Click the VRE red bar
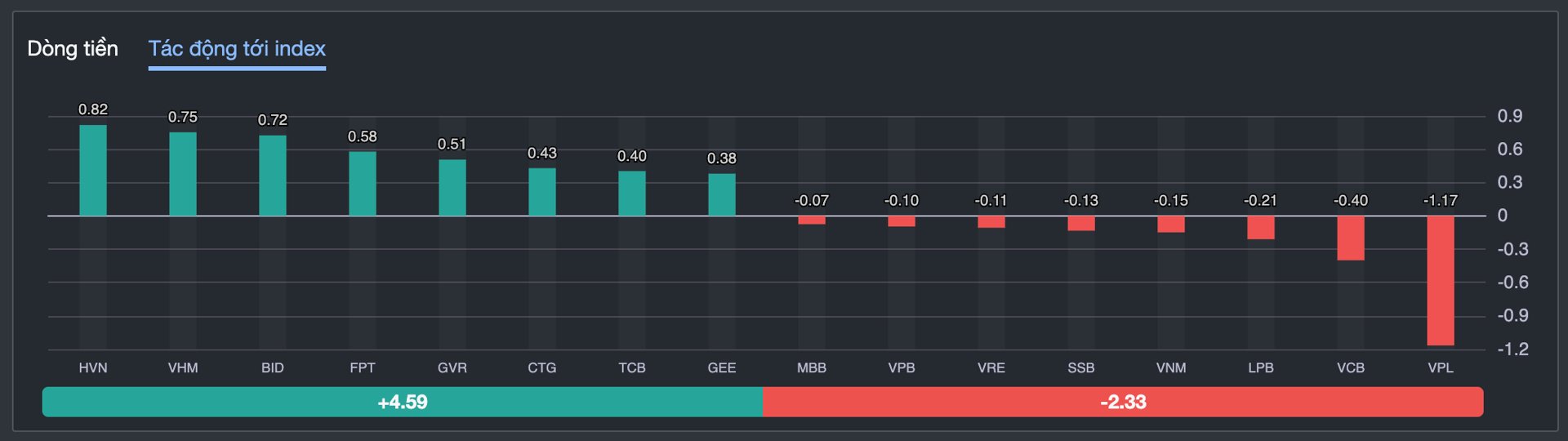The height and width of the screenshot is (441, 1568). [991, 222]
